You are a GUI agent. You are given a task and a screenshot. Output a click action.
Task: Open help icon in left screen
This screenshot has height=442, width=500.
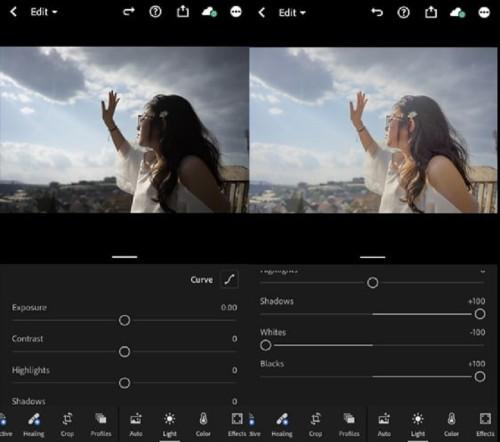[x=155, y=12]
